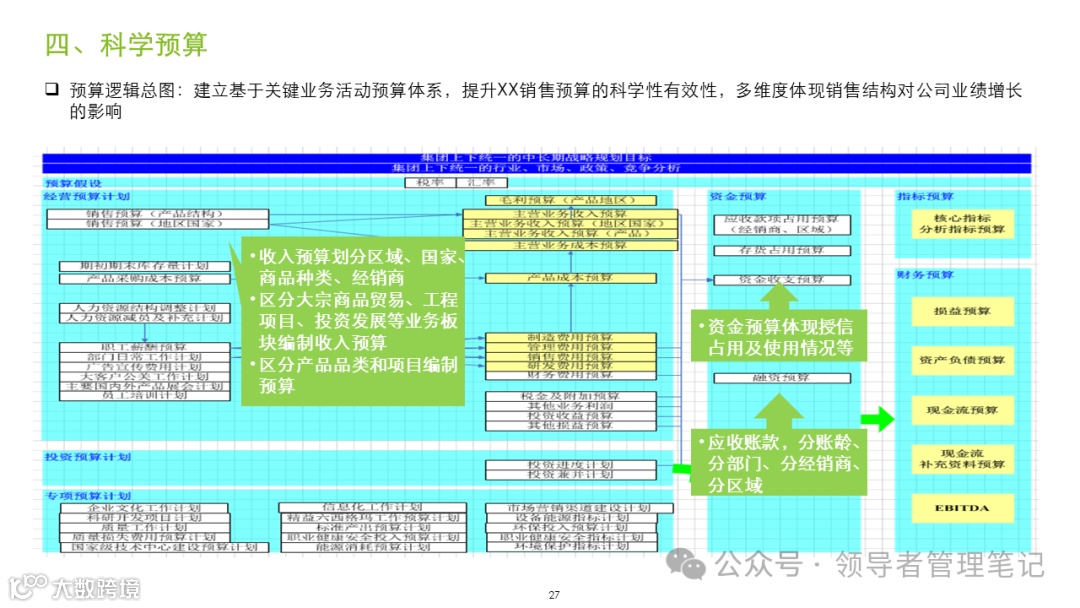Screen dimensions: 1080x608
Task: Click the '税金及附加预算' box
Action: [571, 397]
